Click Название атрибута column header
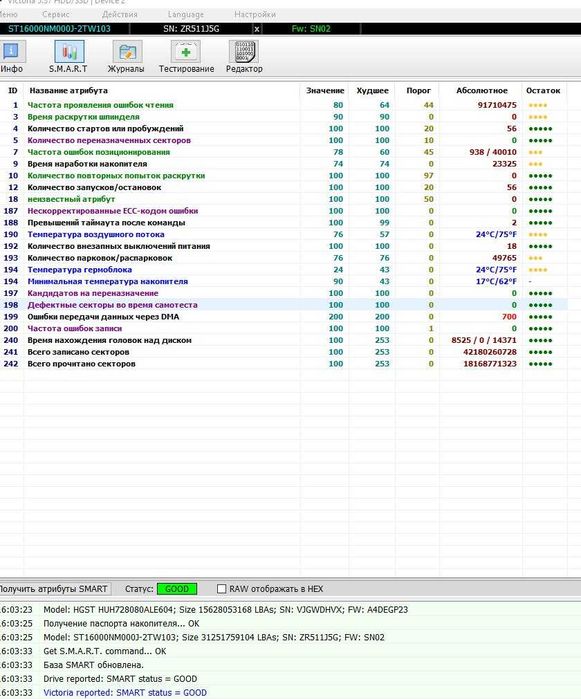Image resolution: width=581 pixels, height=699 pixels. coord(69,90)
